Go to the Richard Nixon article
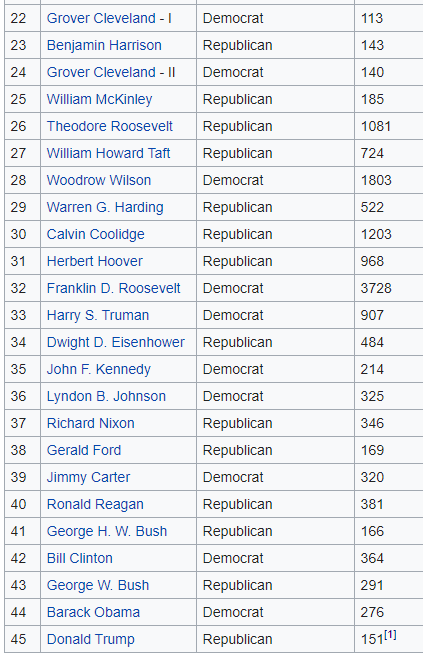 [90, 423]
